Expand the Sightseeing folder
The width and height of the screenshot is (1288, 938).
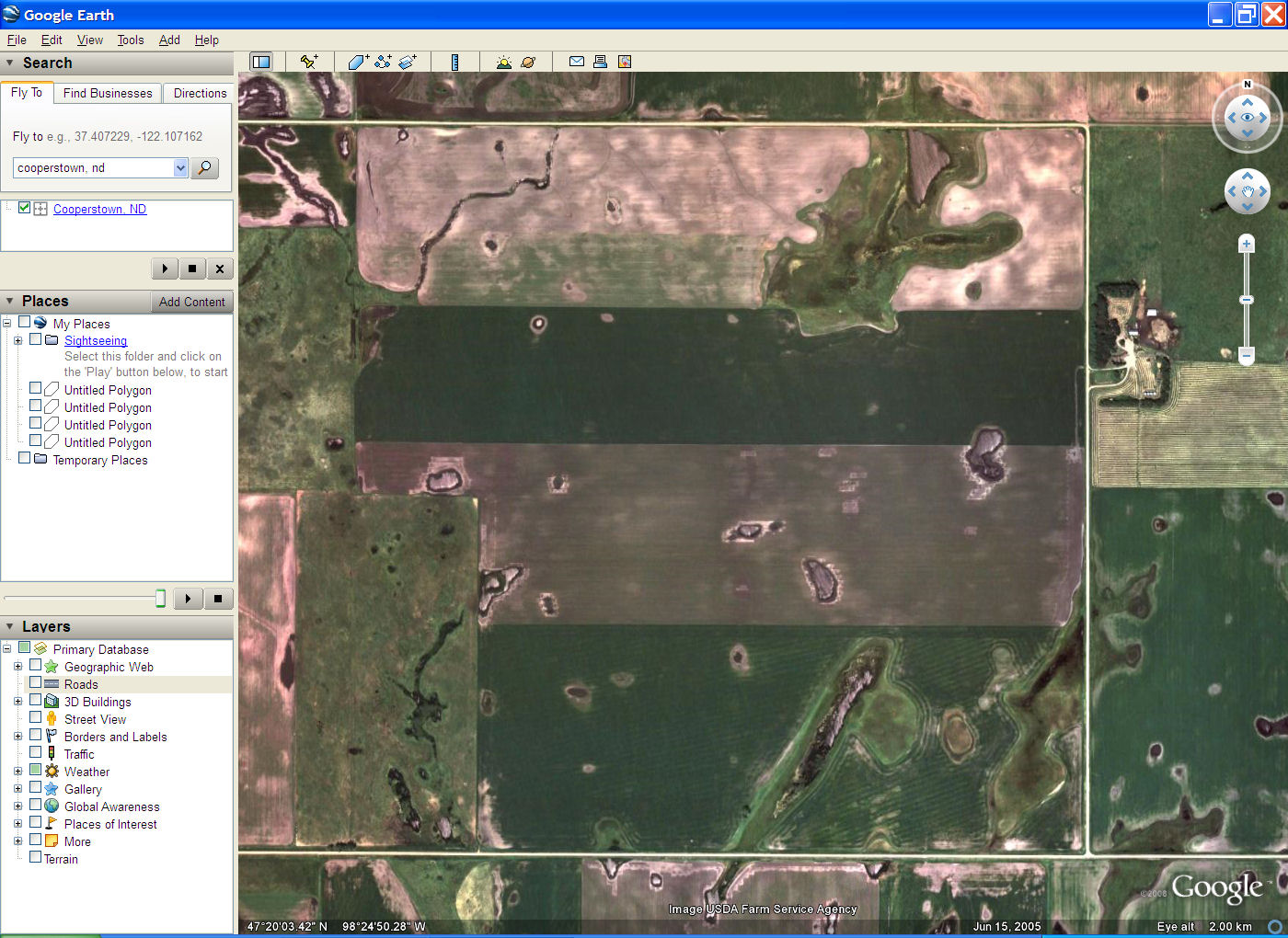point(17,340)
